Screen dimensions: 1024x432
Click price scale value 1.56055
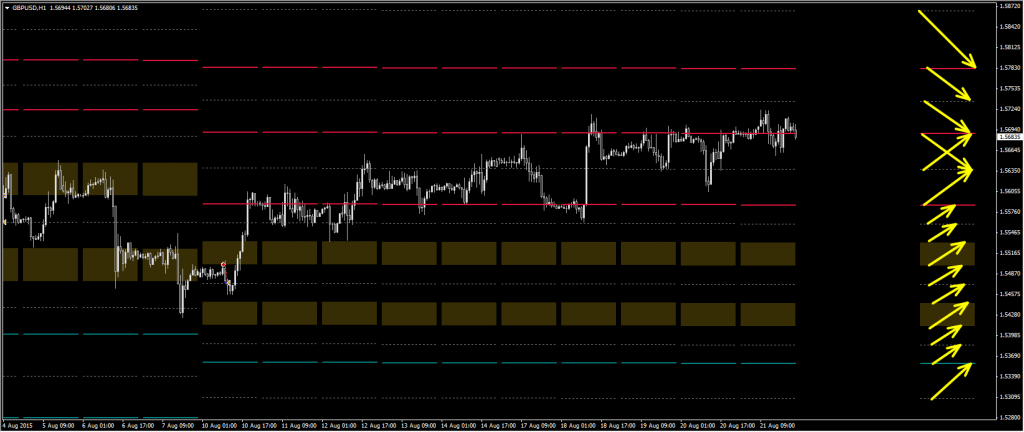coord(1010,191)
